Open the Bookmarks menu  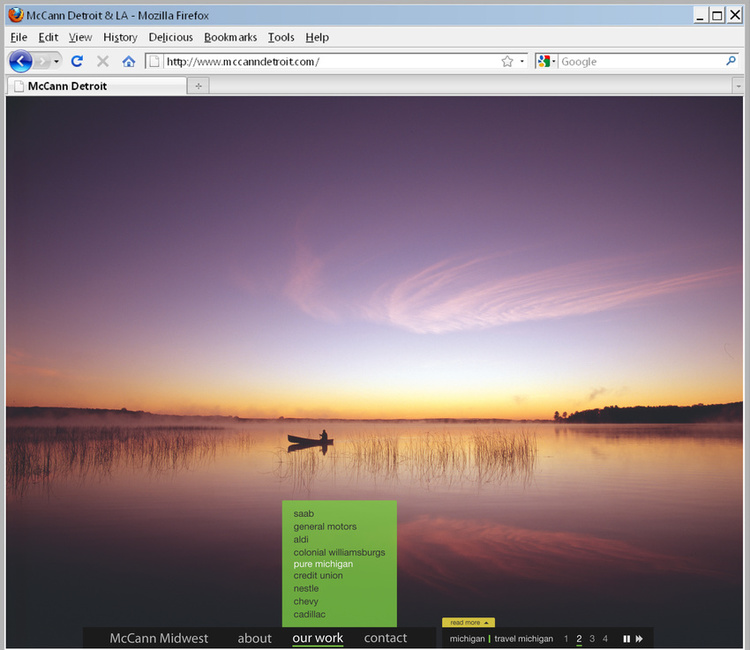(x=230, y=37)
